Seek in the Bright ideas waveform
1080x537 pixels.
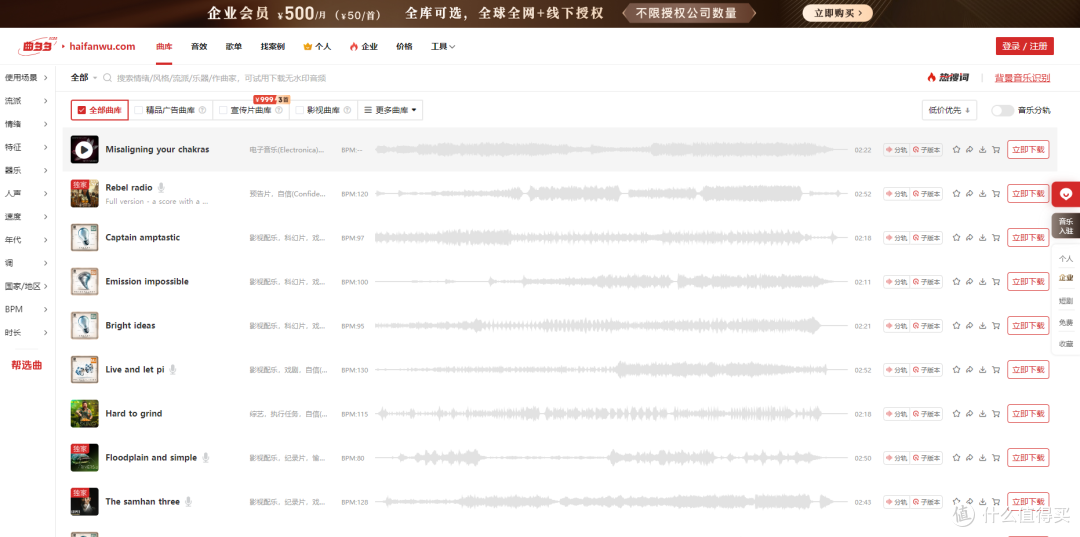(x=612, y=326)
